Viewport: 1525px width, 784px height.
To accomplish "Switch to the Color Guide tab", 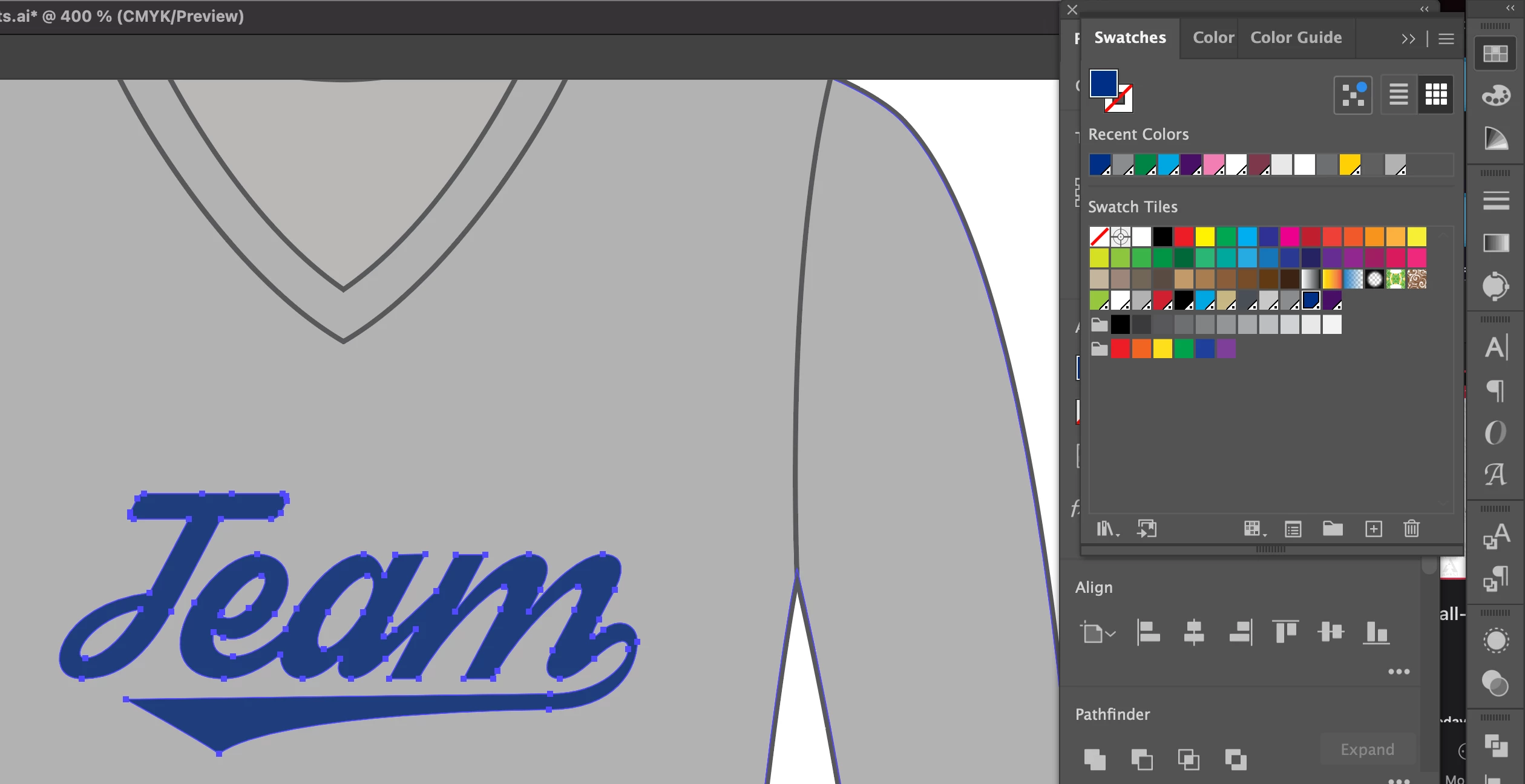I will pyautogui.click(x=1296, y=38).
